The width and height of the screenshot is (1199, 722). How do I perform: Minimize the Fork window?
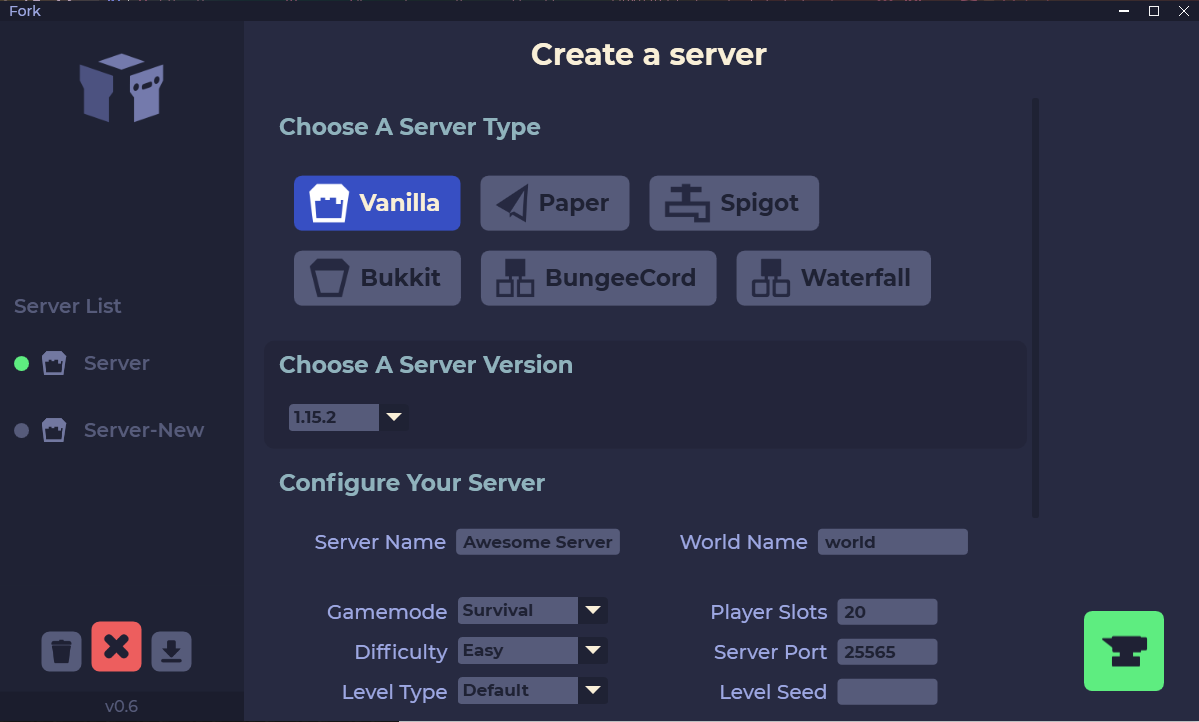(1124, 11)
